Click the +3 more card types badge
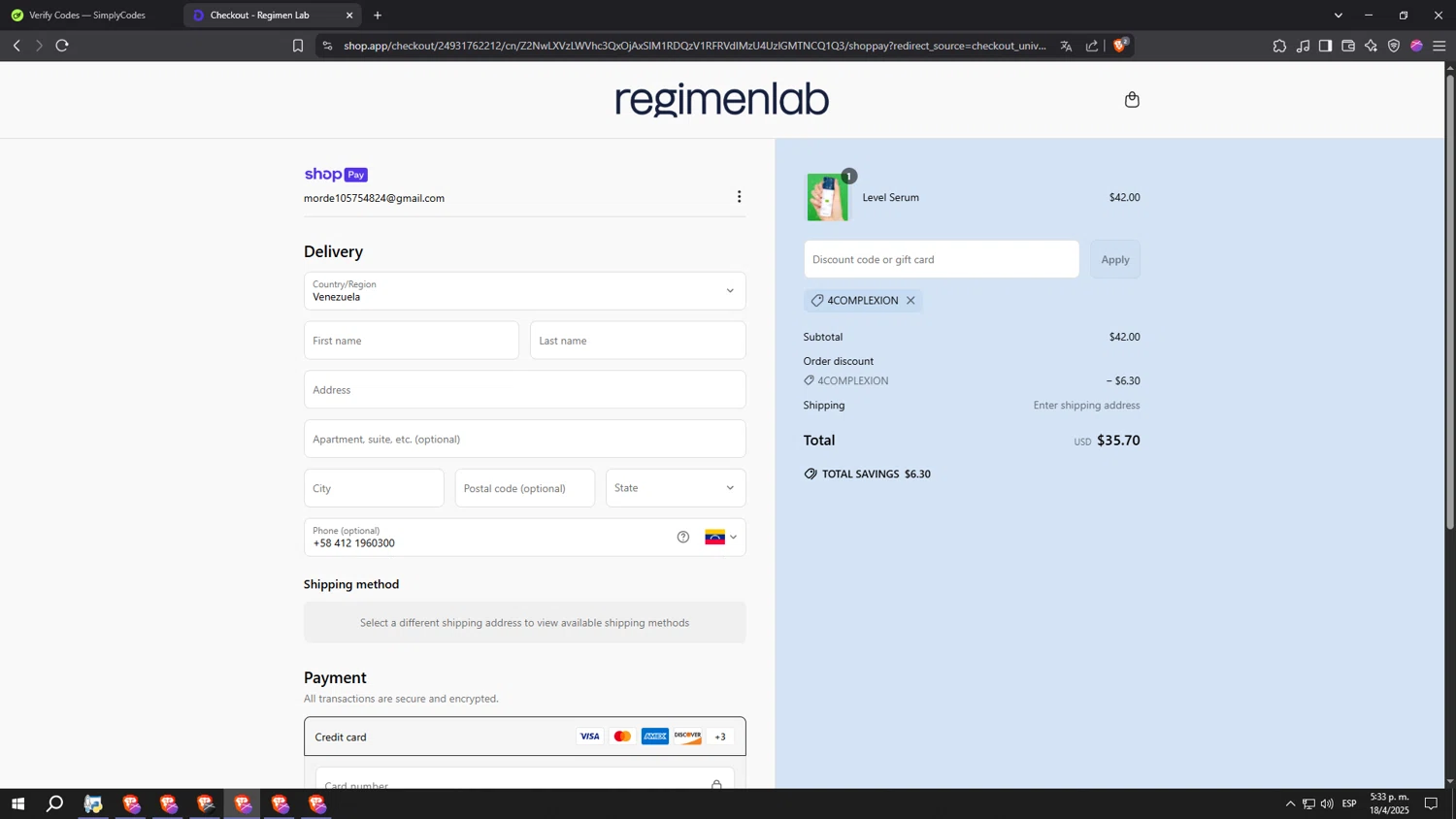 (720, 737)
